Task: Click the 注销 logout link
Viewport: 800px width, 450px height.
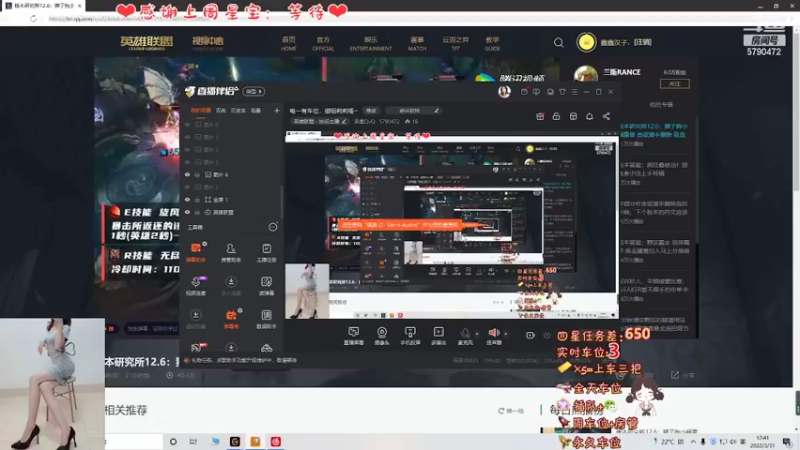Action: pos(643,42)
